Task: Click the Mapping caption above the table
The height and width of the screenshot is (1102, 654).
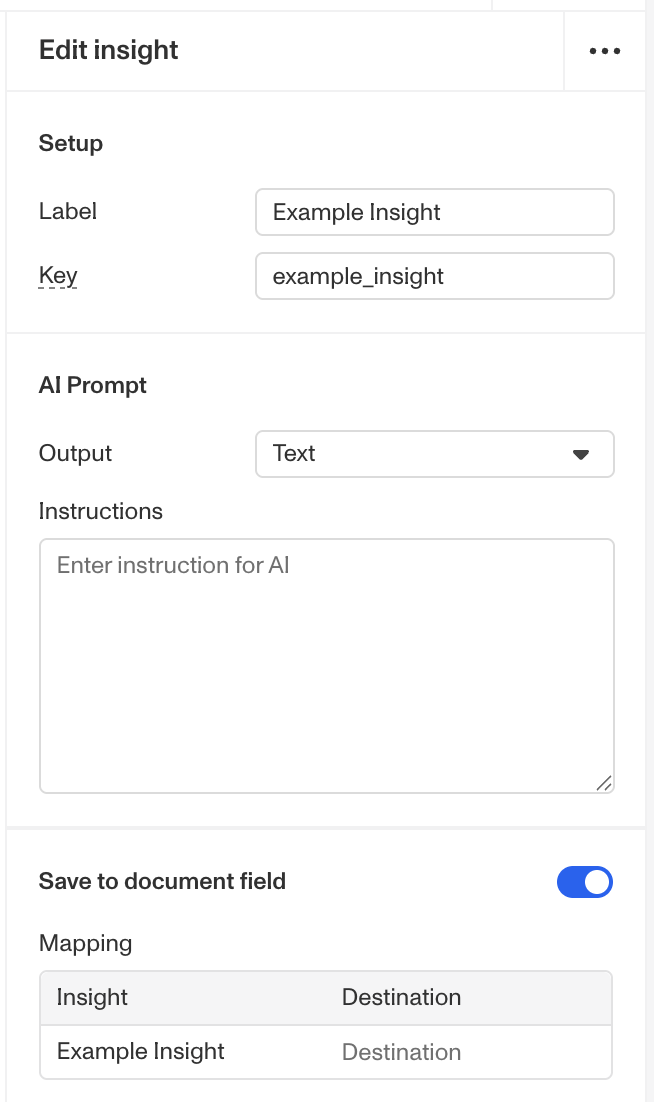Action: [x=85, y=943]
